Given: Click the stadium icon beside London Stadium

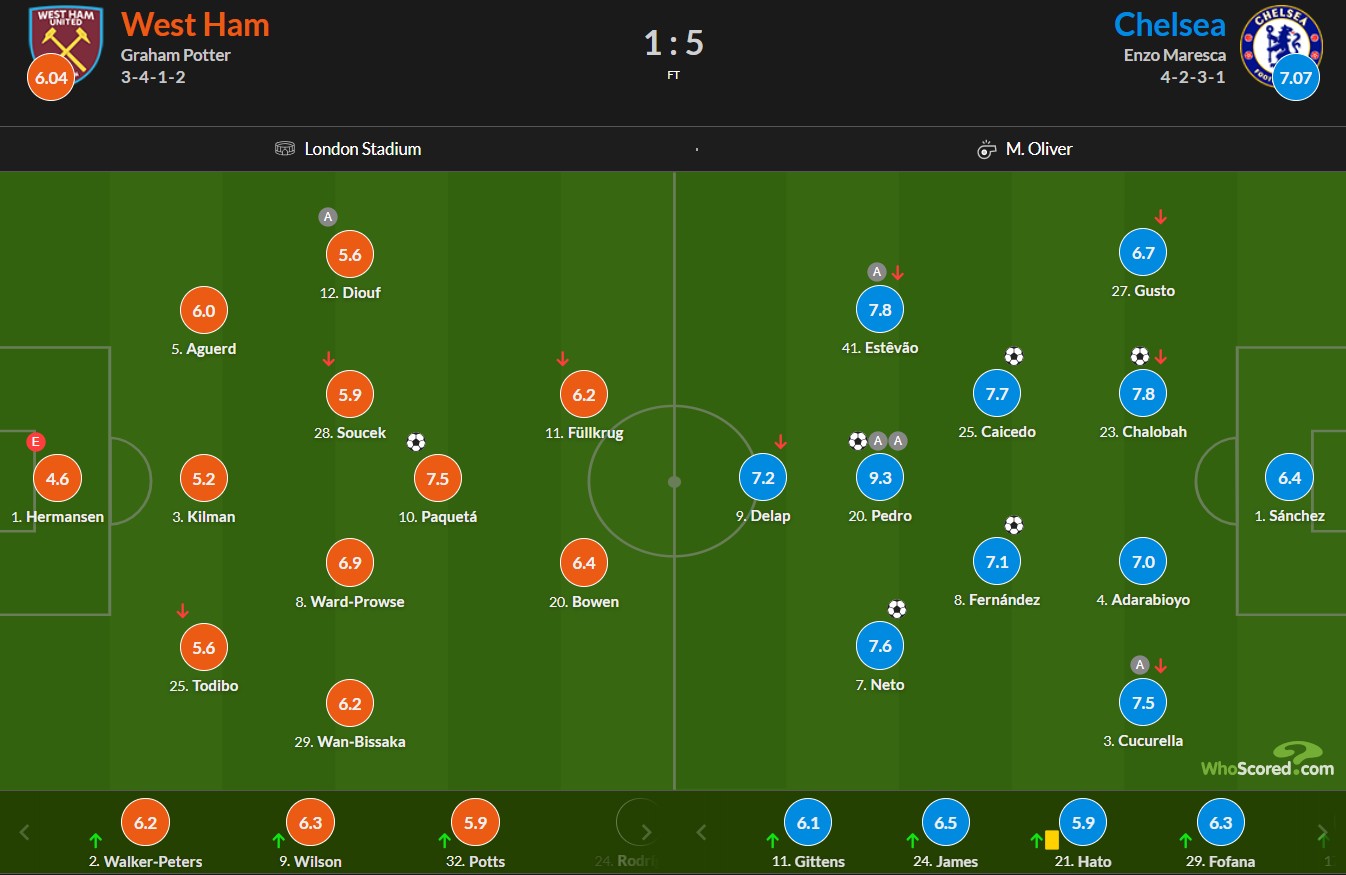Looking at the screenshot, I should click(x=285, y=149).
